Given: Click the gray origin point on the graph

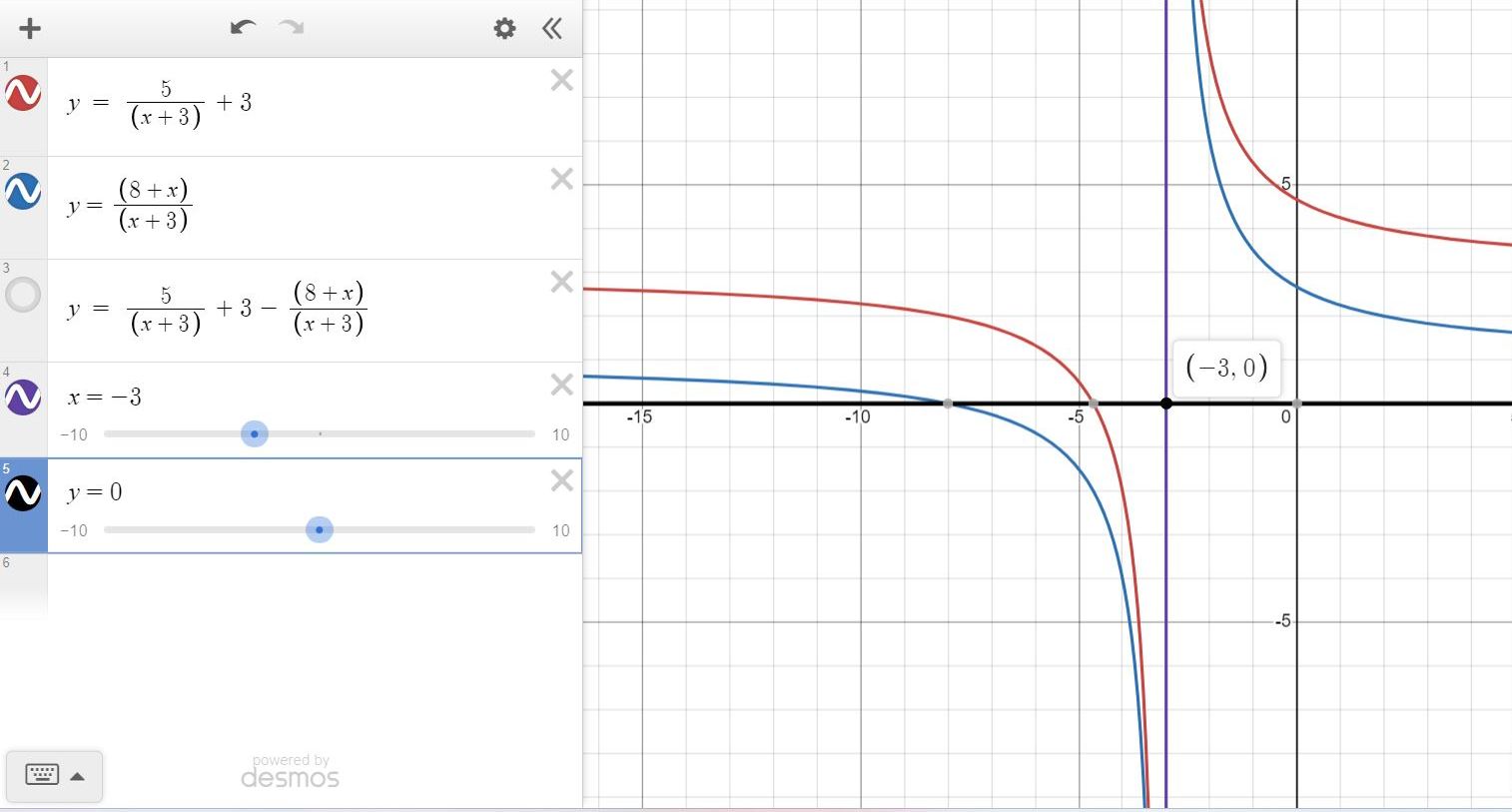Looking at the screenshot, I should click(x=1297, y=404).
